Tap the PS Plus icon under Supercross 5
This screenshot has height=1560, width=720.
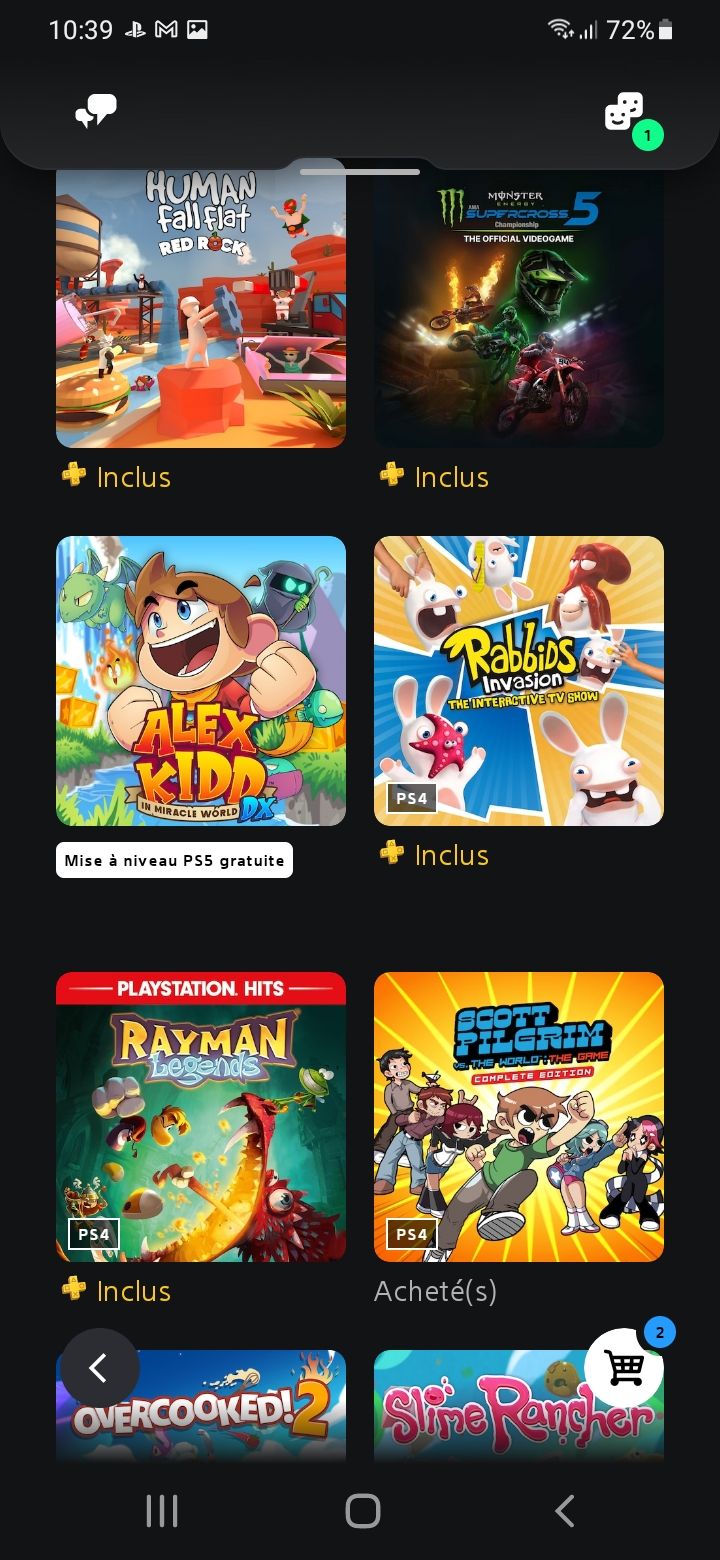click(x=392, y=475)
